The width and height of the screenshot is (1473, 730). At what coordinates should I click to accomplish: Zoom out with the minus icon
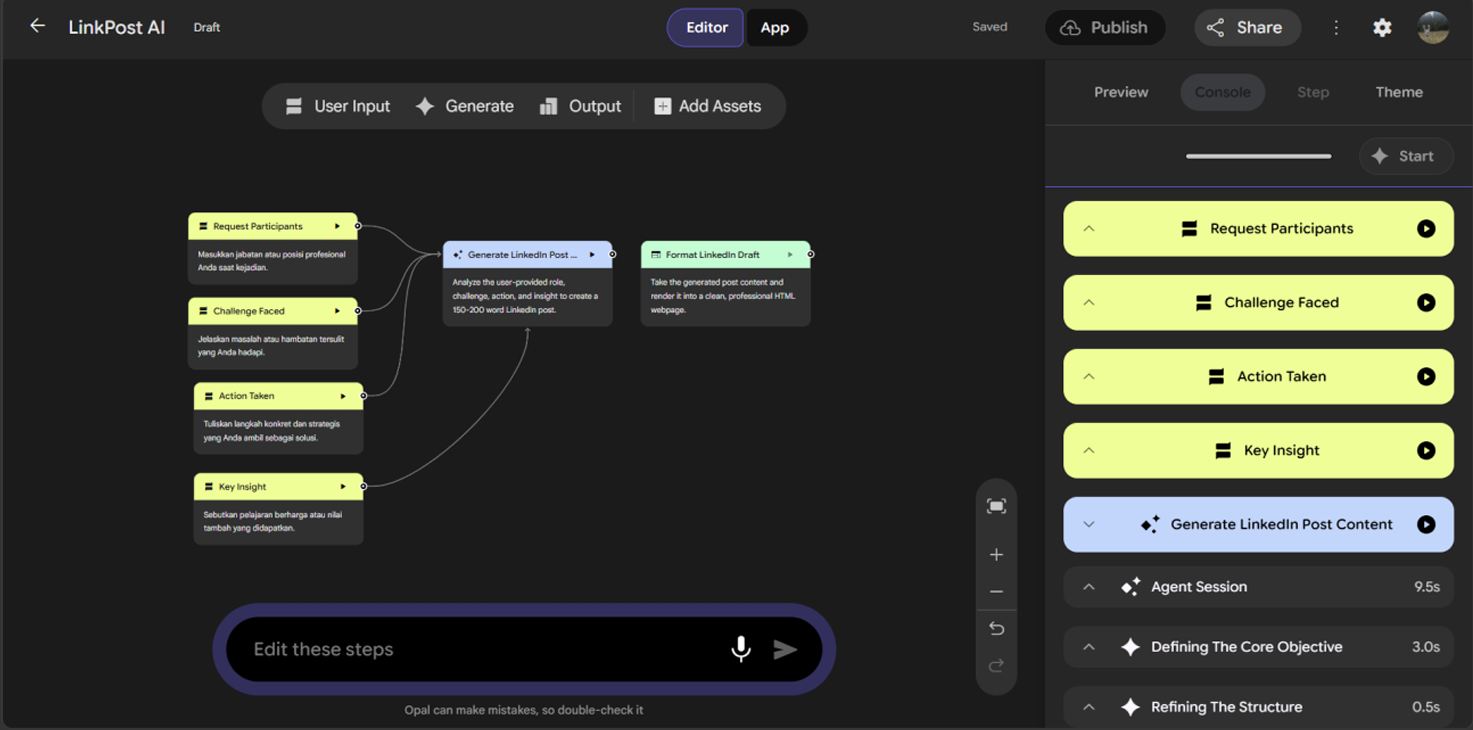coord(996,592)
